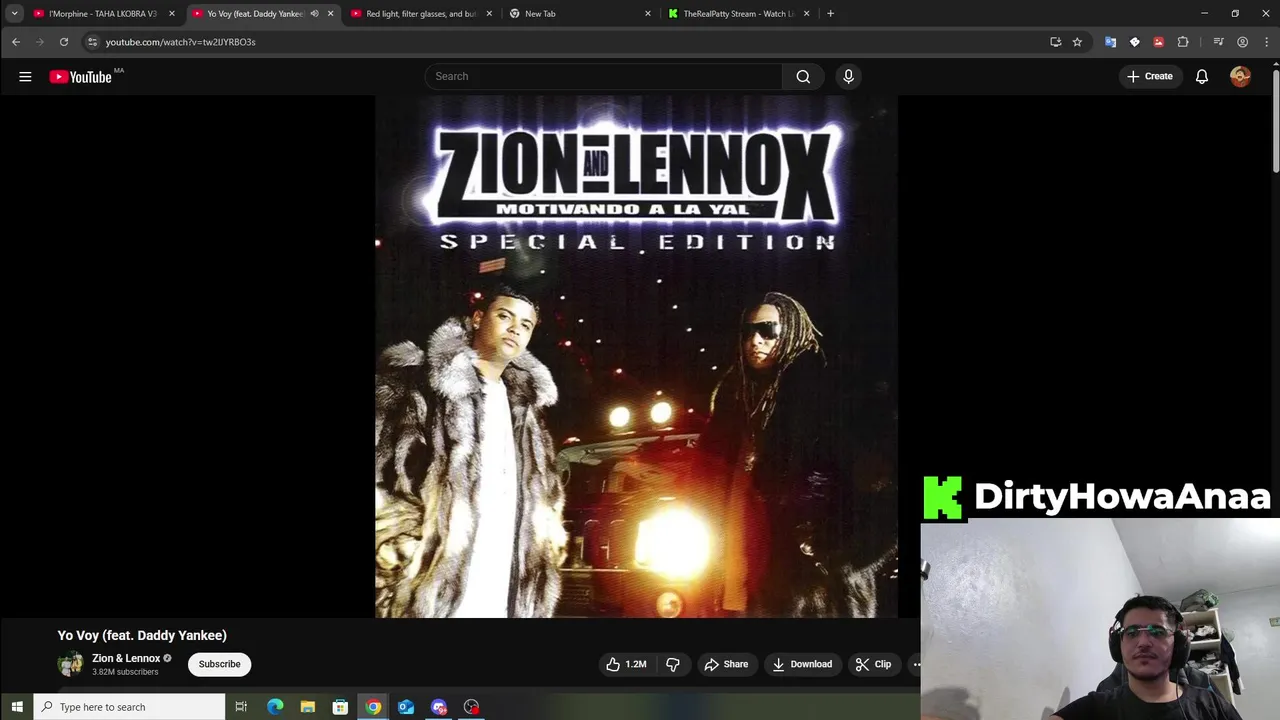This screenshot has height=720, width=1280.
Task: Close the New Tab tab
Action: coord(647,14)
